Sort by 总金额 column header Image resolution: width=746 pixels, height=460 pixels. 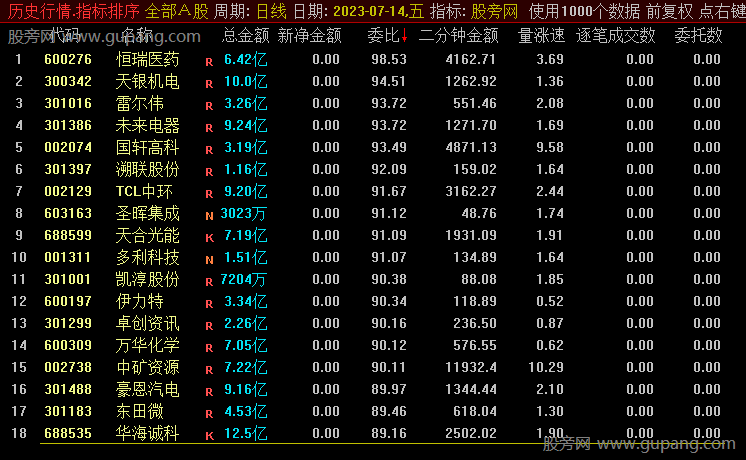245,35
